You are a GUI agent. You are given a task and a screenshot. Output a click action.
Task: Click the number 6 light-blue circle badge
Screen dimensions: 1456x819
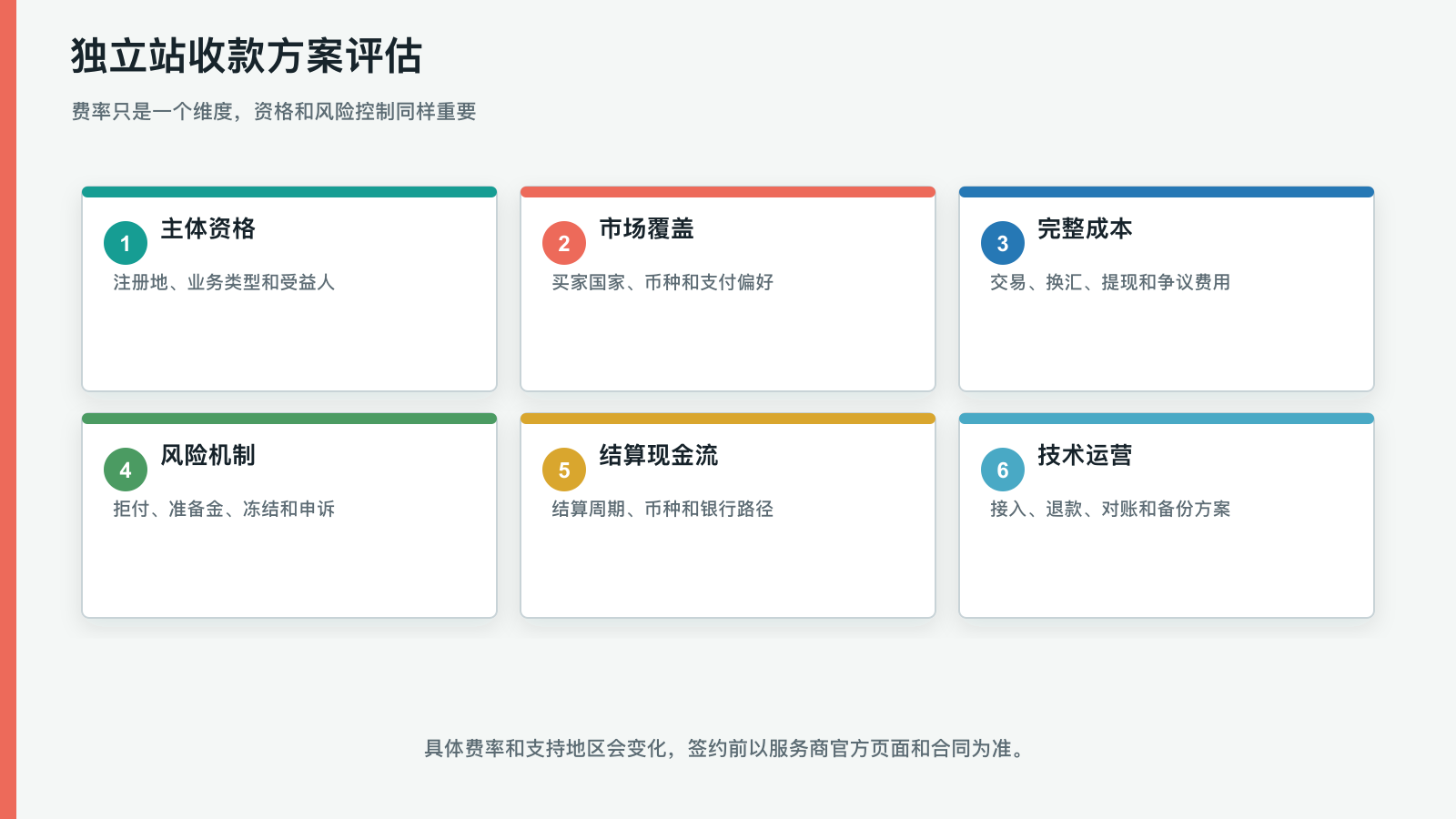point(1003,470)
